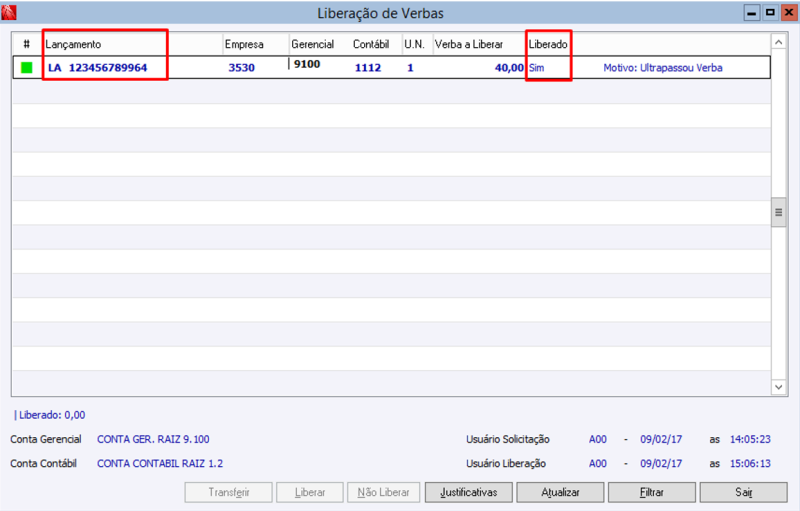This screenshot has height=511, width=800.
Task: Select the Liberado column header
Action: coord(548,44)
